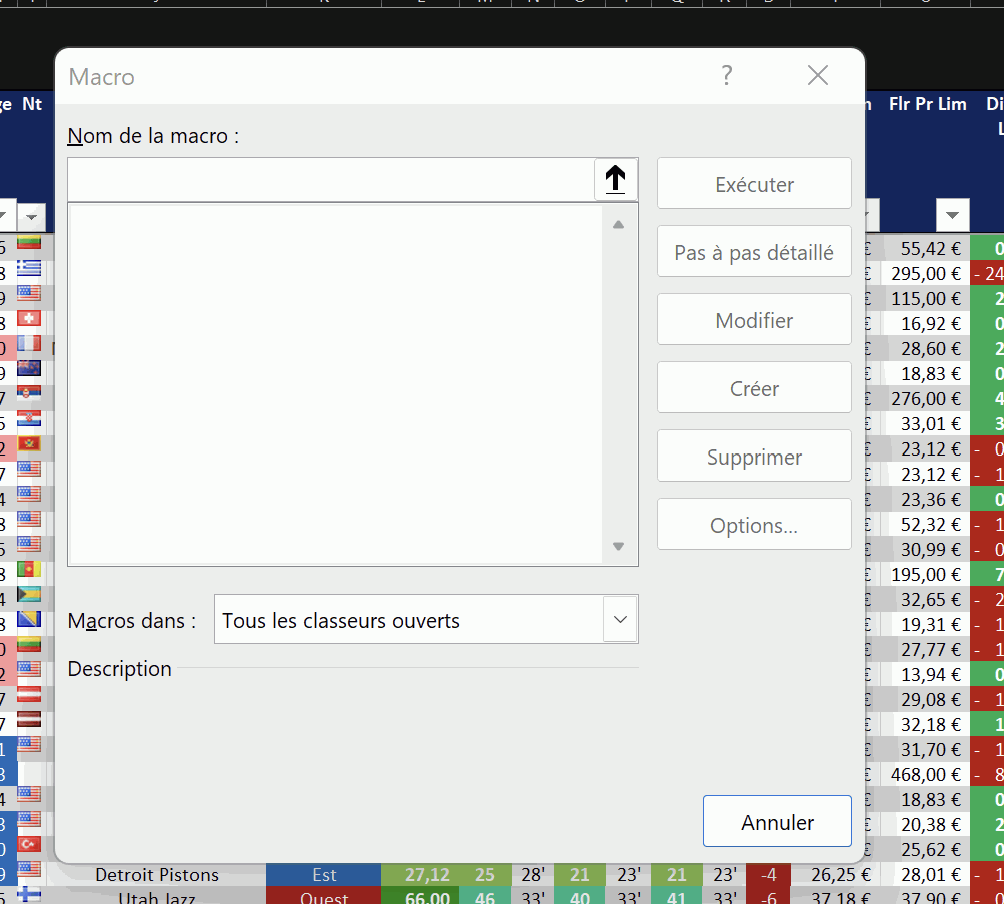Open the macro Options... button
The image size is (1004, 904).
754,524
